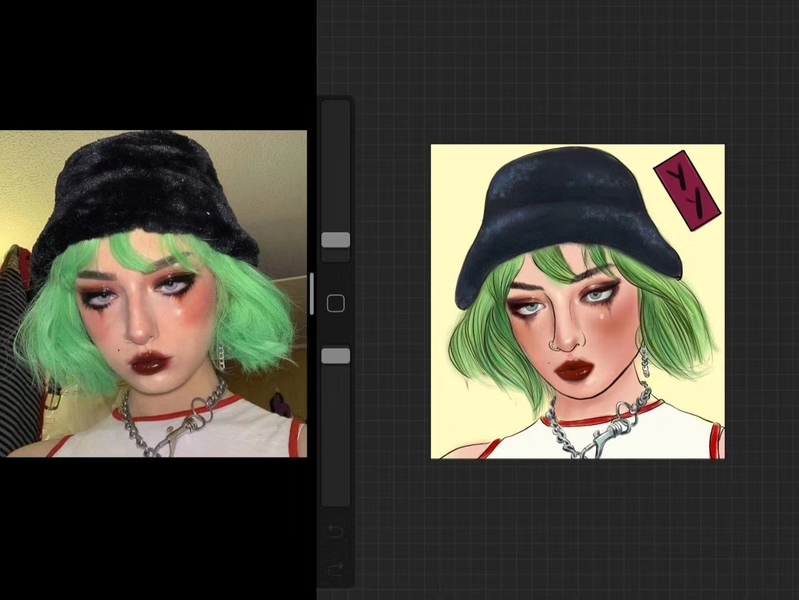
Task: Click the undo arrow in sidebar
Action: pos(335,532)
